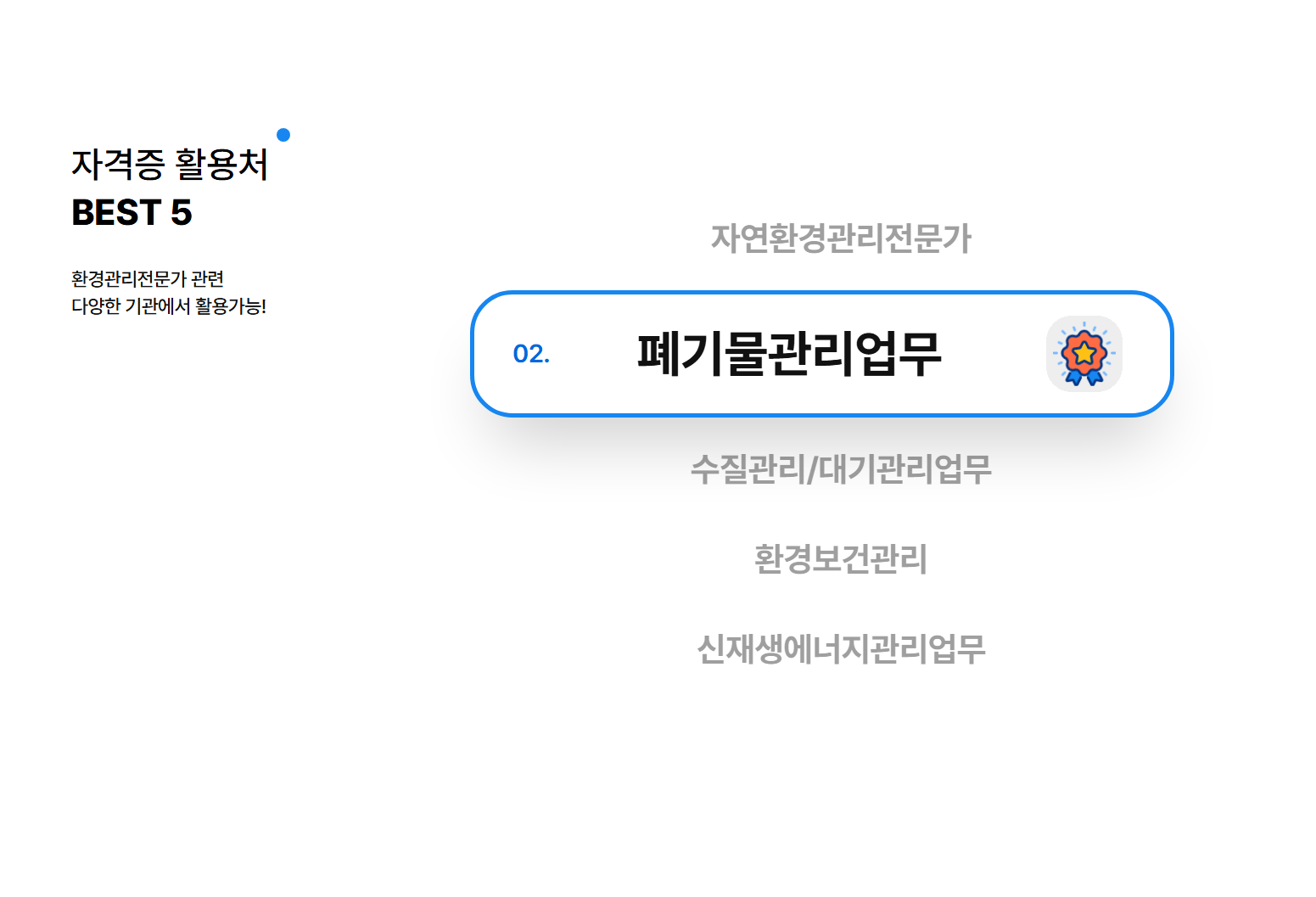Click the 활용처 word in the heading
This screenshot has width=1316, height=897.
pyautogui.click(x=221, y=164)
